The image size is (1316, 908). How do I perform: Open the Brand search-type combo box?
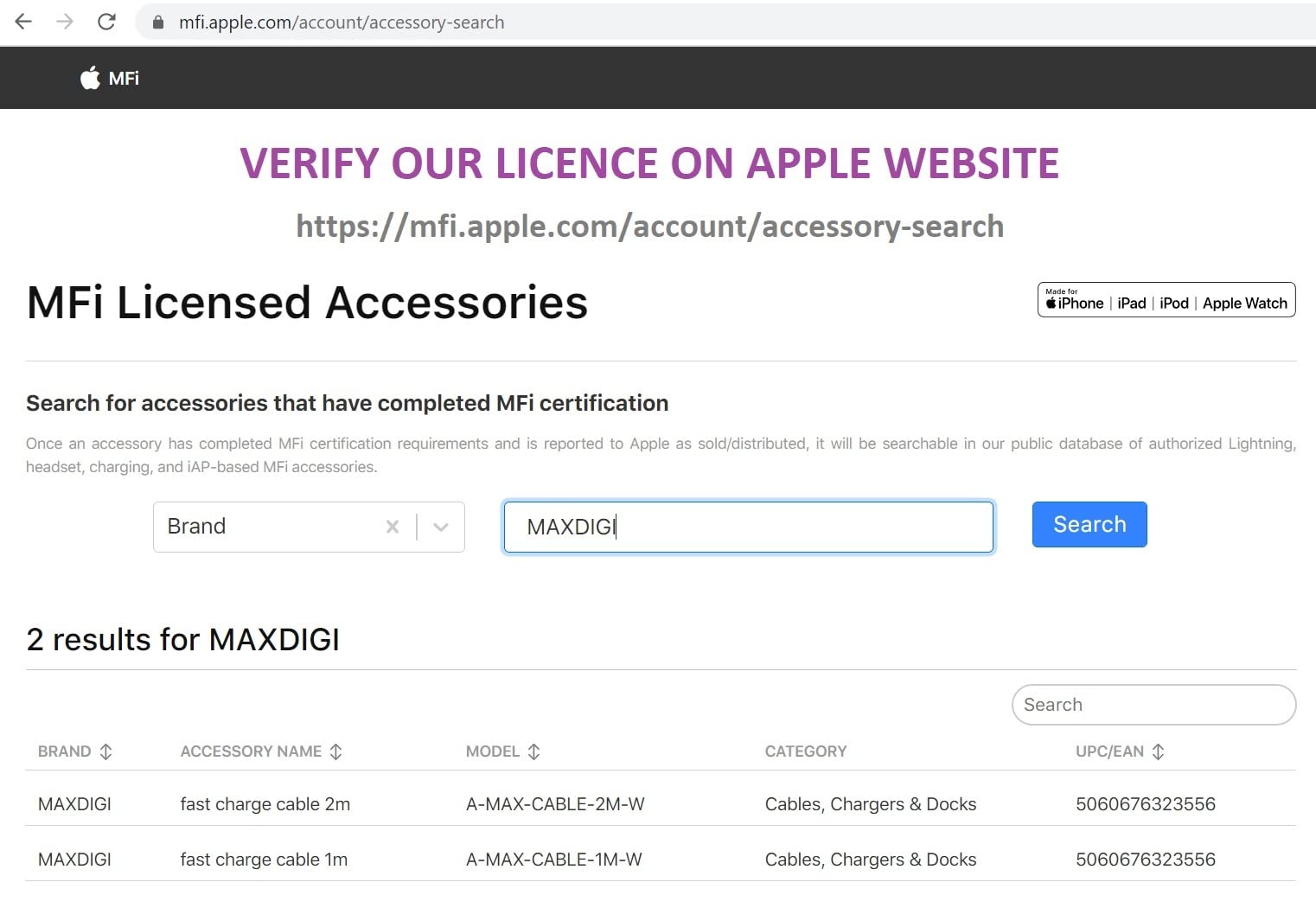pyautogui.click(x=268, y=527)
